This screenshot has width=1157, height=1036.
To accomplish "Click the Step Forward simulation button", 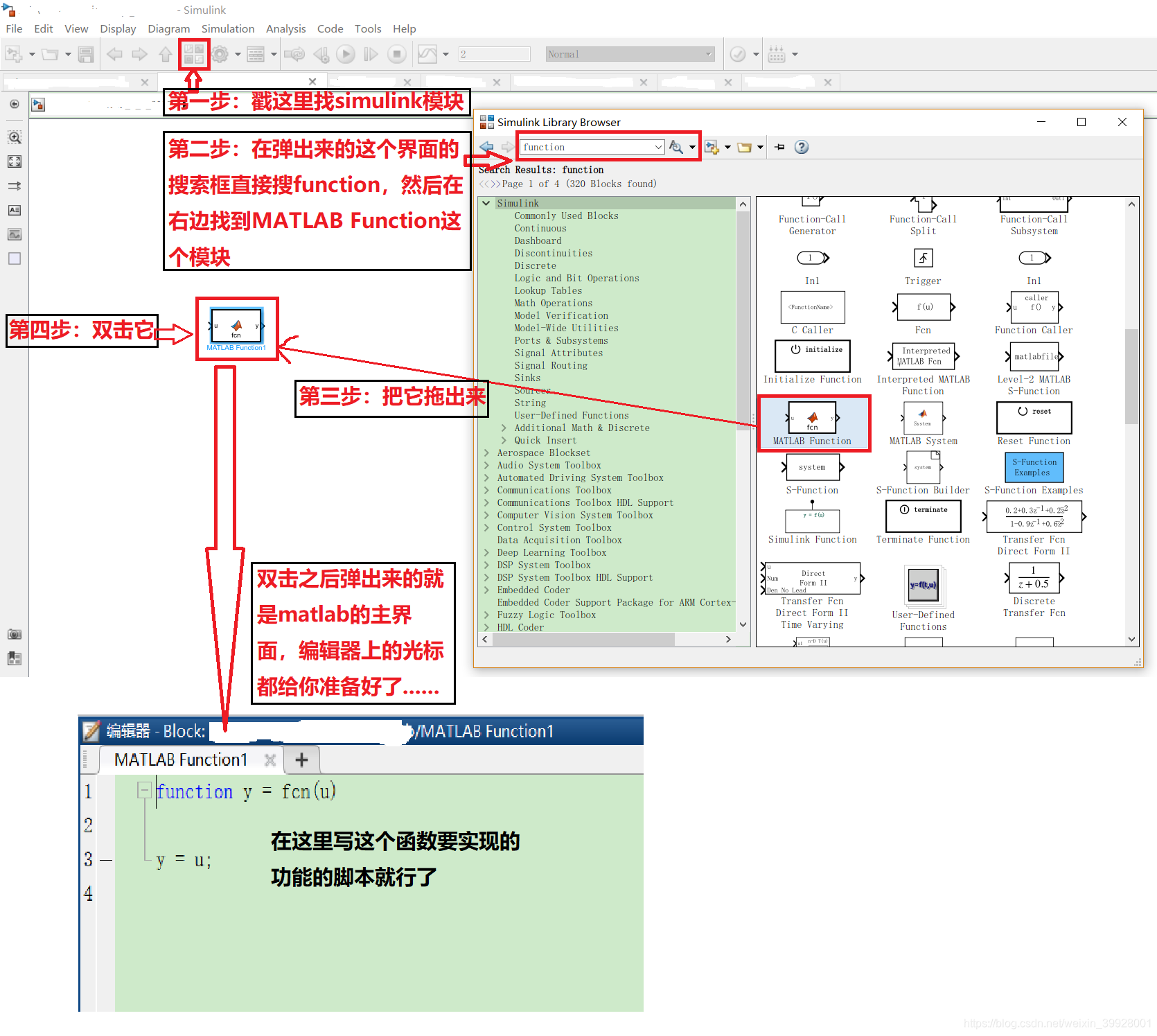I will [x=371, y=54].
